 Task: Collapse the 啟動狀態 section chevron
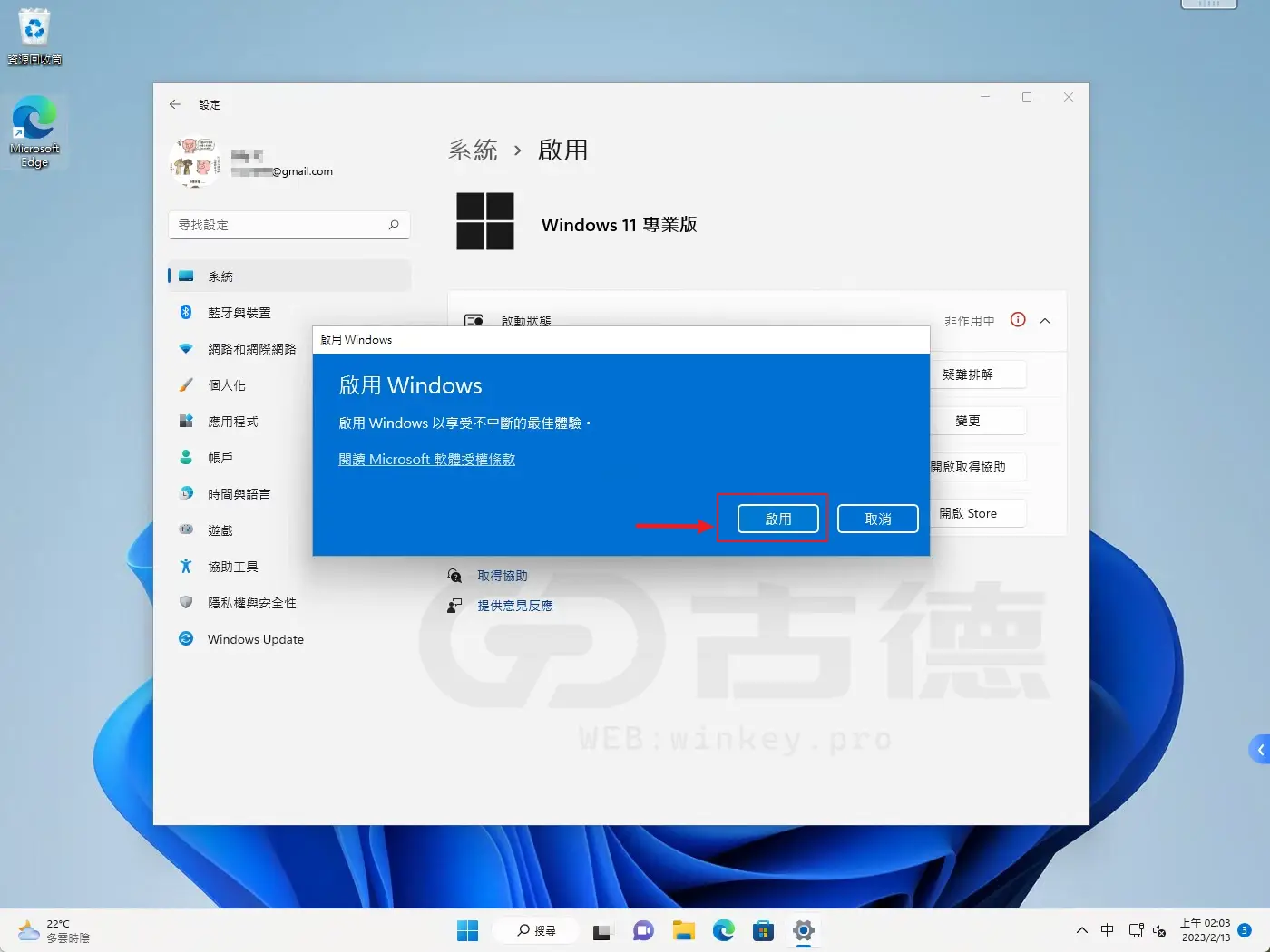pos(1045,321)
